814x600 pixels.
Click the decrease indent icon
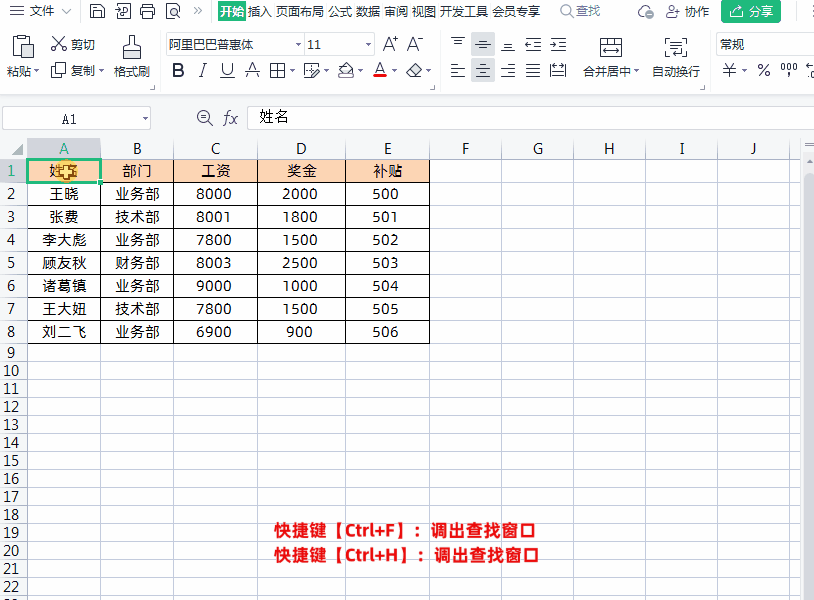click(533, 45)
